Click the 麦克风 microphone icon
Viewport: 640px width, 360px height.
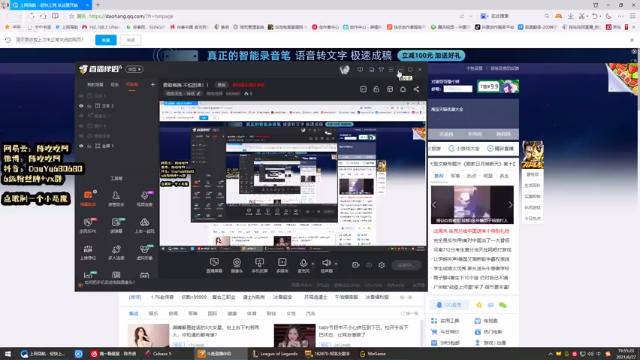[x=303, y=264]
